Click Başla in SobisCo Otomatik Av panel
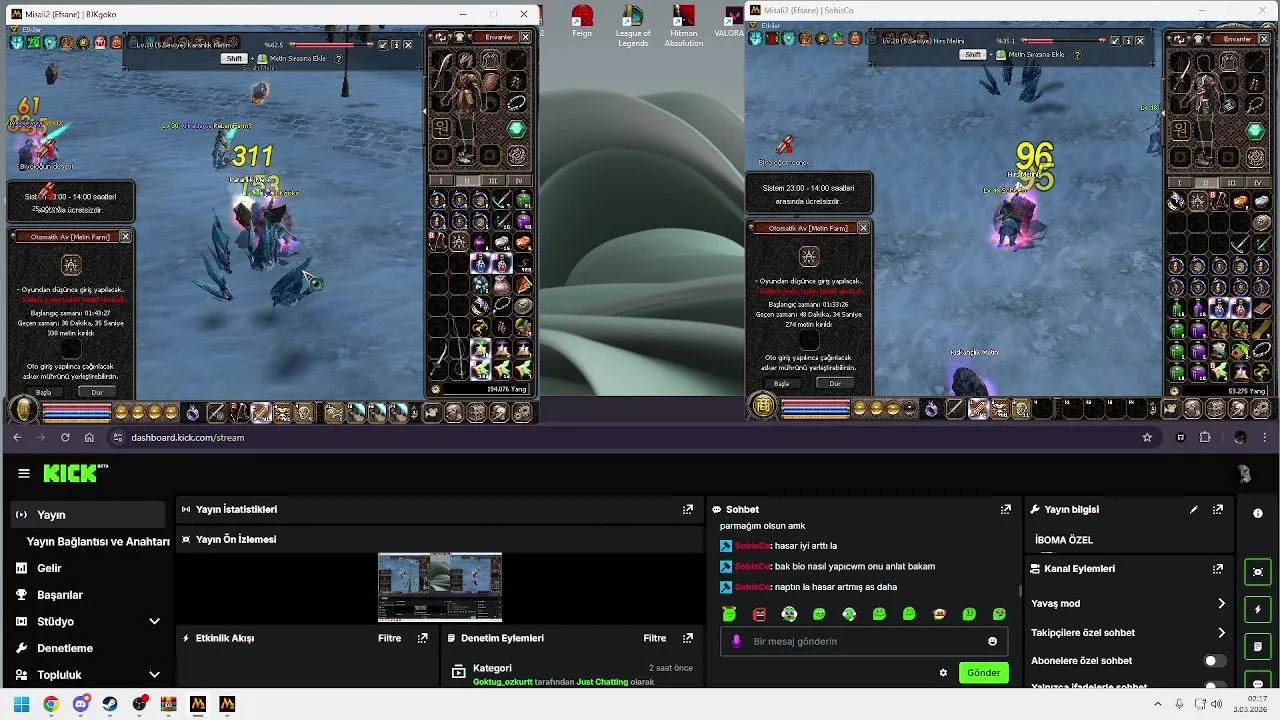This screenshot has height=720, width=1280. point(782,383)
